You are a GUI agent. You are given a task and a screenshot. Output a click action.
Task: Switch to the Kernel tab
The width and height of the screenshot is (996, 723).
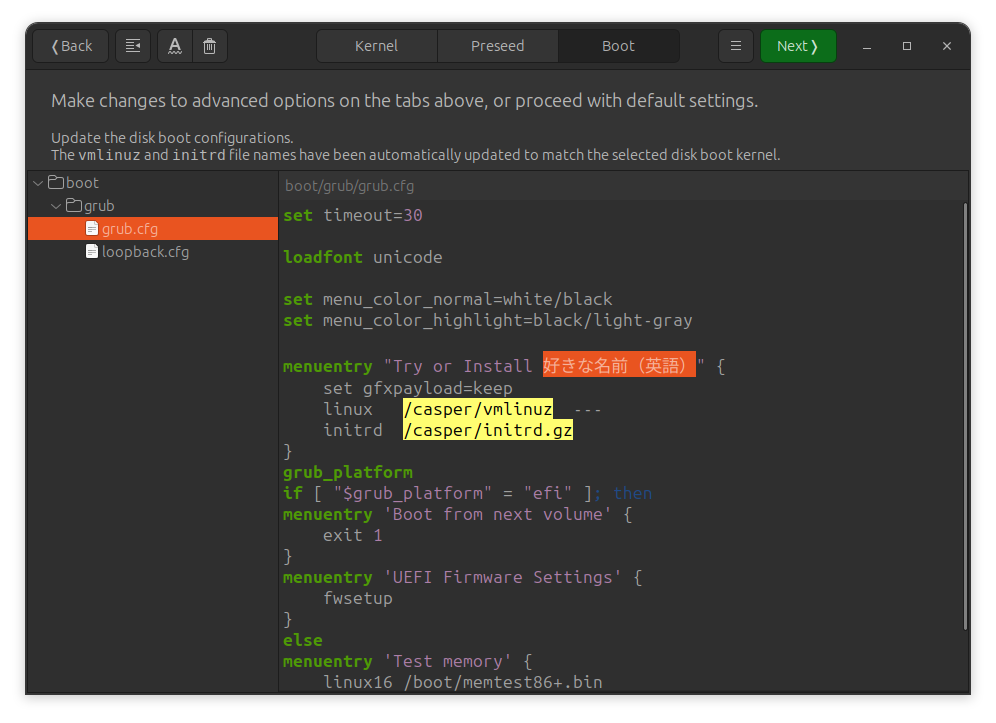click(x=377, y=45)
